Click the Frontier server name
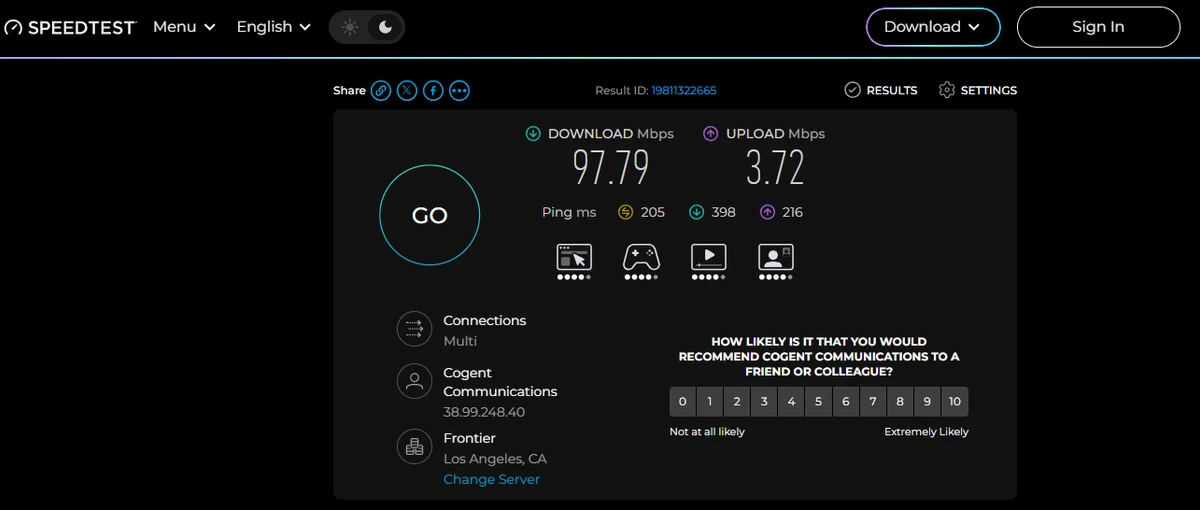The height and width of the screenshot is (510, 1200). click(470, 438)
